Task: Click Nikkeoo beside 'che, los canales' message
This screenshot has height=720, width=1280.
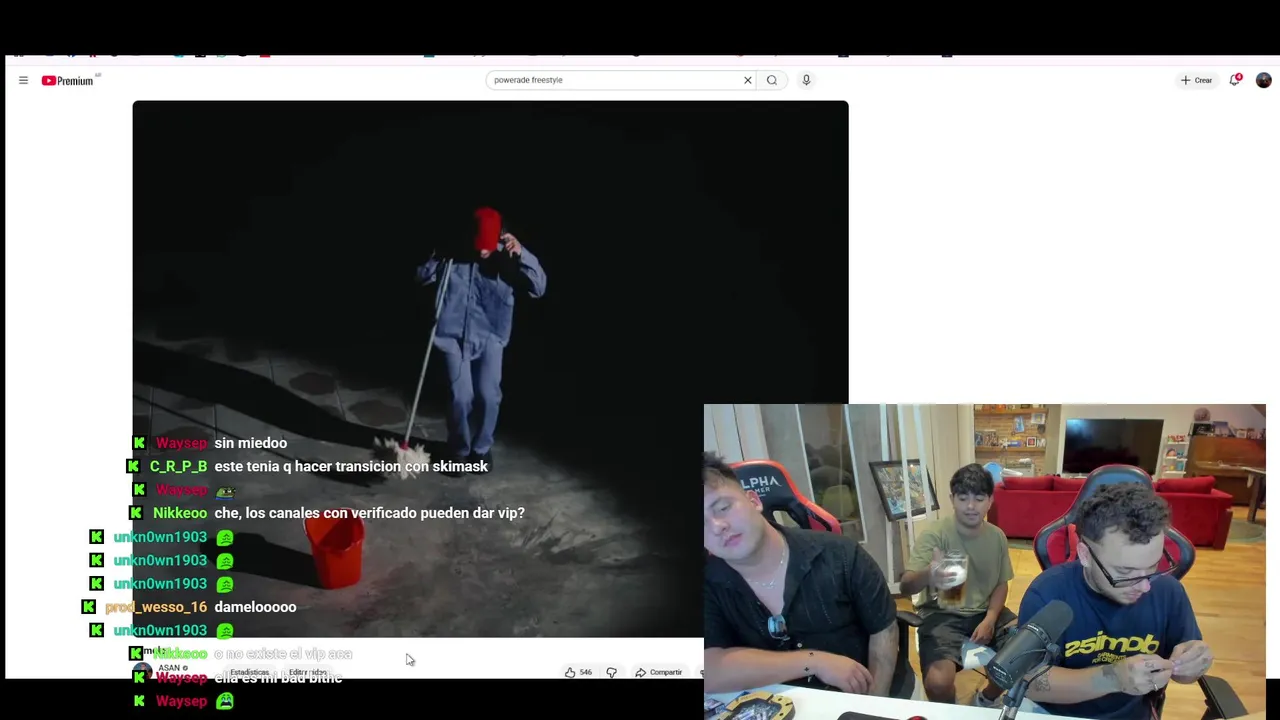Action: 180,513
